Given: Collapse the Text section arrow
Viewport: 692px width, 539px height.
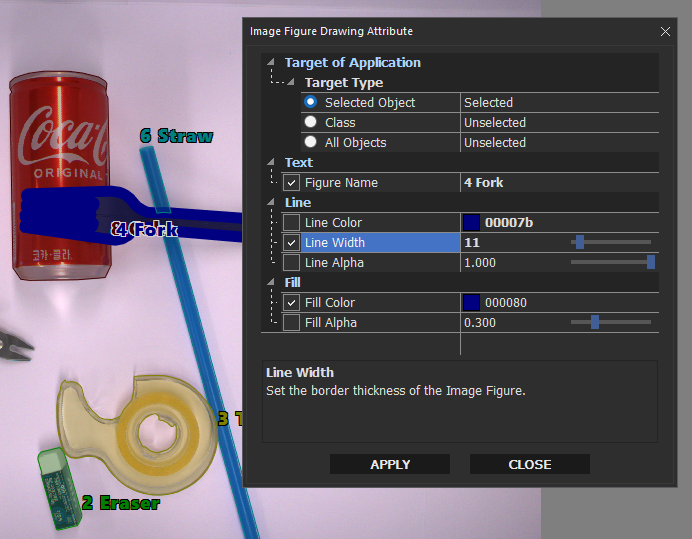Looking at the screenshot, I should [x=271, y=162].
